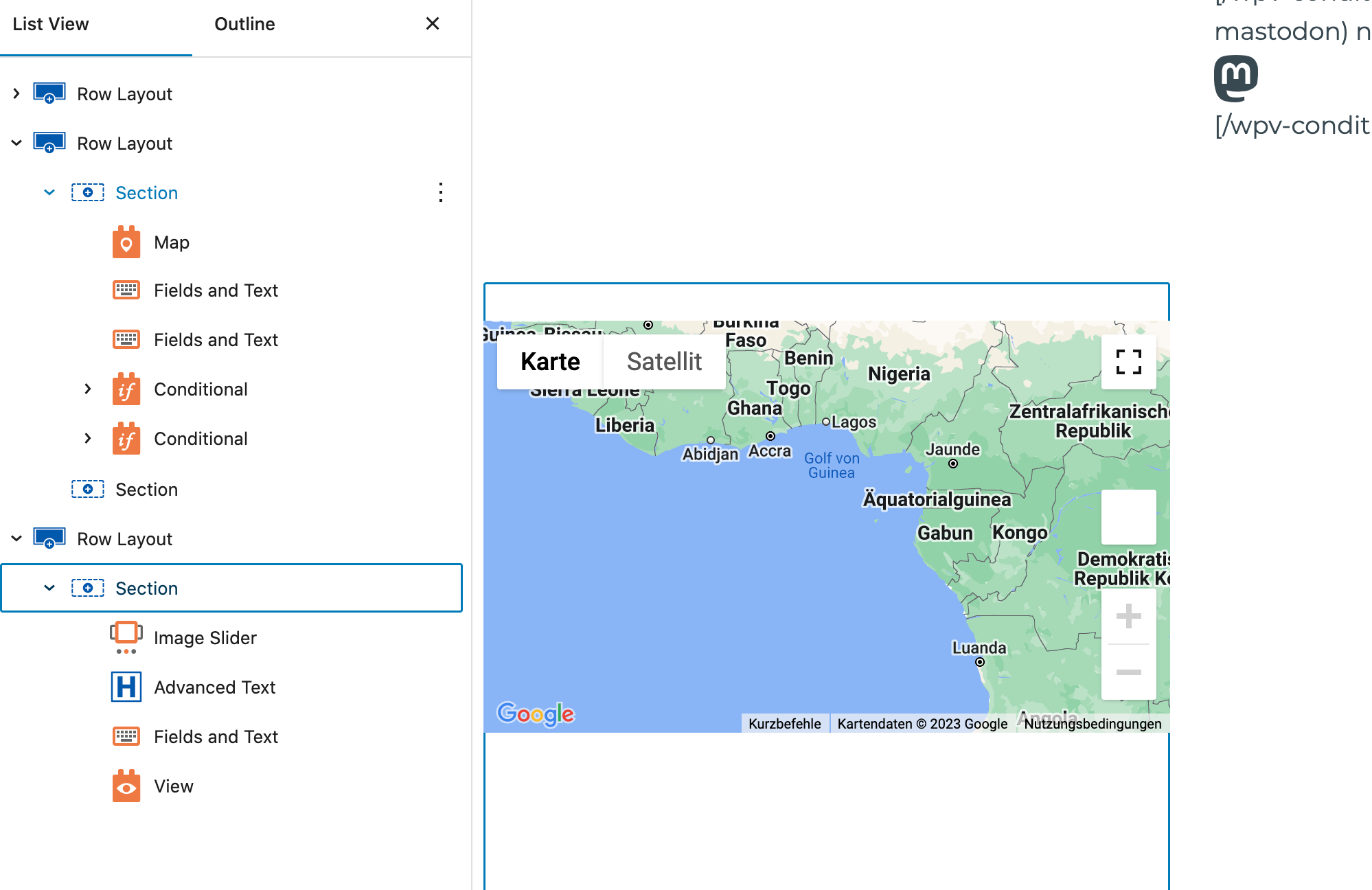This screenshot has width=1372, height=890.
Task: Toggle fullscreen map view
Action: pos(1129,362)
